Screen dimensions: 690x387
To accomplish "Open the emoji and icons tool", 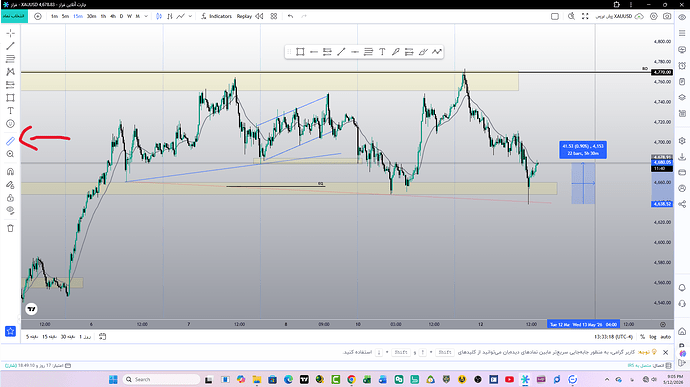I will click(x=11, y=124).
